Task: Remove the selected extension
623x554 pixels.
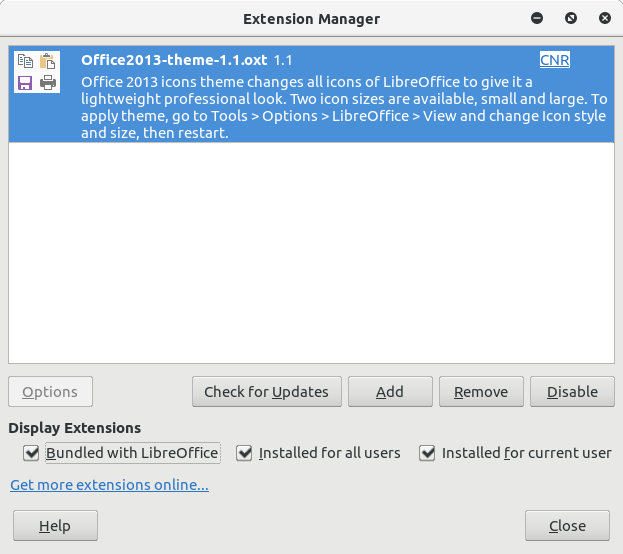Action: [481, 392]
